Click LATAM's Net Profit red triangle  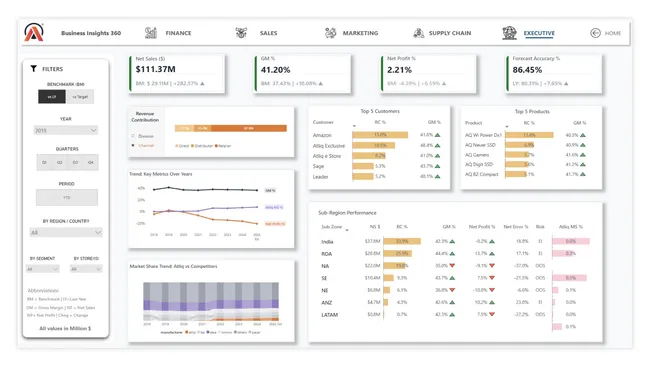[492, 315]
